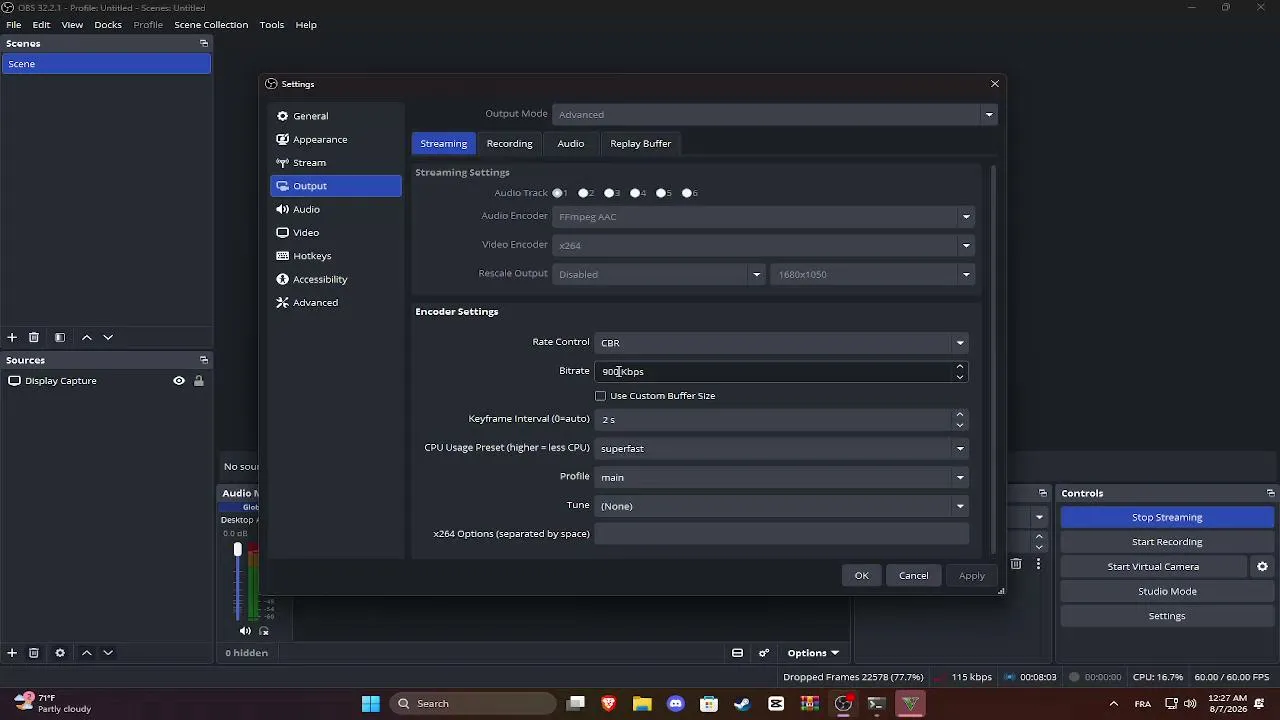Click the audio mixer layout toggle icon

pyautogui.click(x=737, y=653)
